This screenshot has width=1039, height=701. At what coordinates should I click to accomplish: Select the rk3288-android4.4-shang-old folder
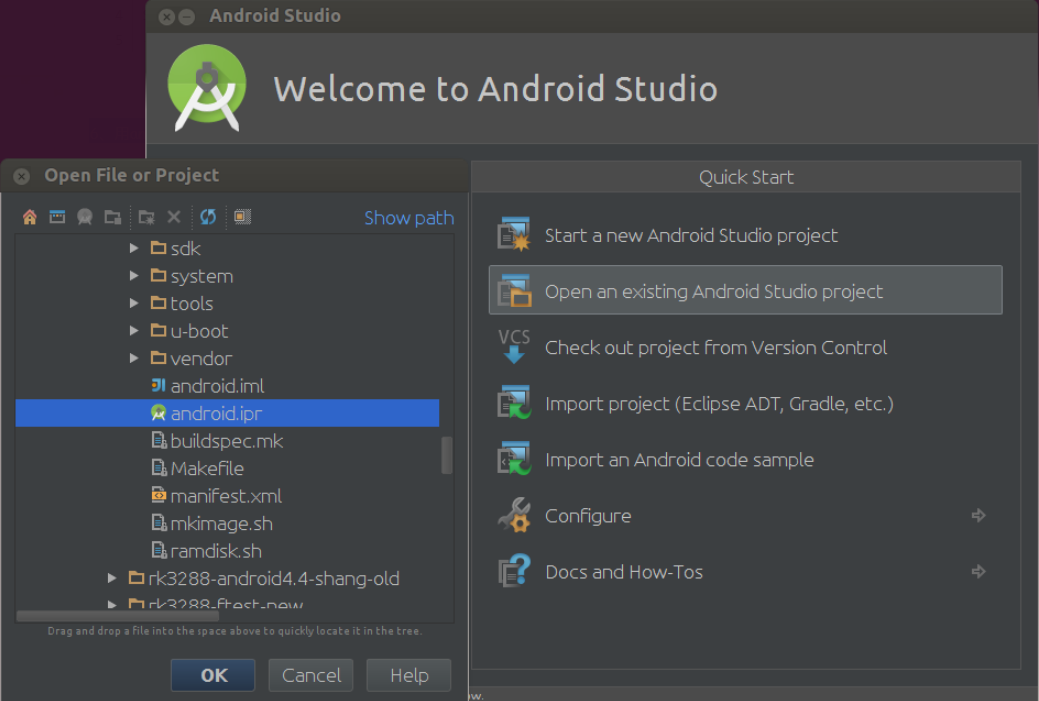274,578
